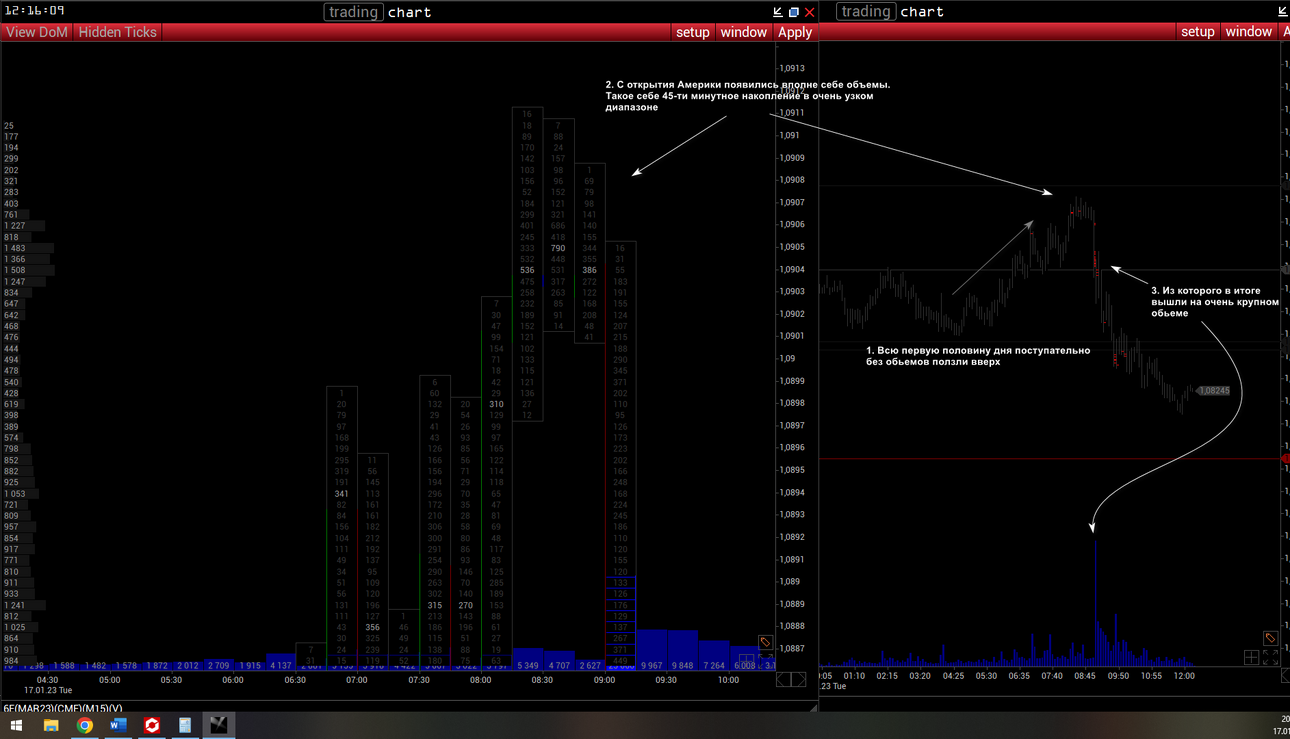Click highlighted volume cell 790
The width and height of the screenshot is (1290, 739).
(558, 248)
